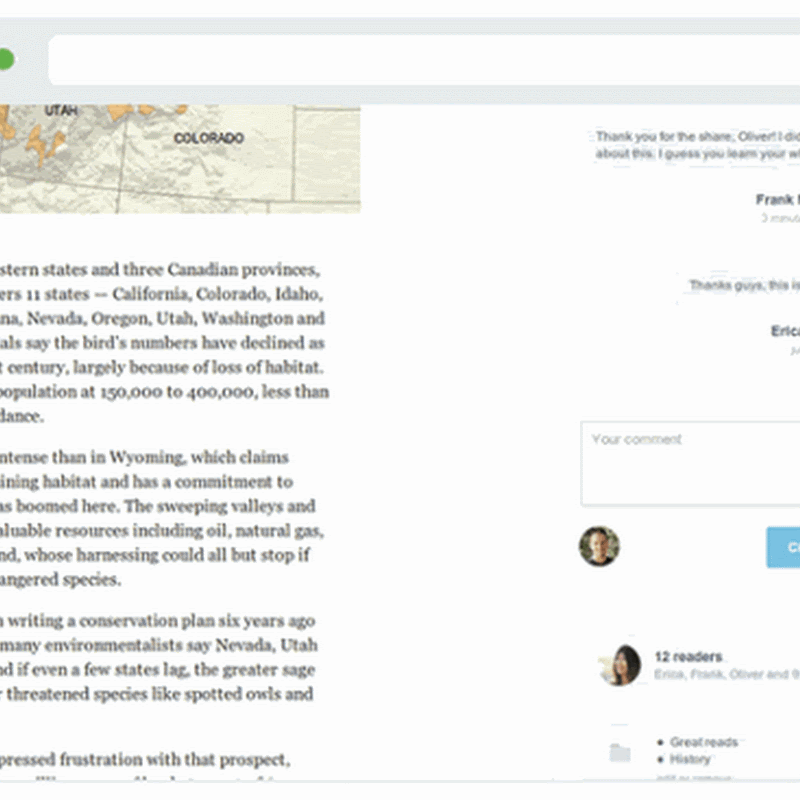Open Erica's profile from her comment name

tap(784, 331)
